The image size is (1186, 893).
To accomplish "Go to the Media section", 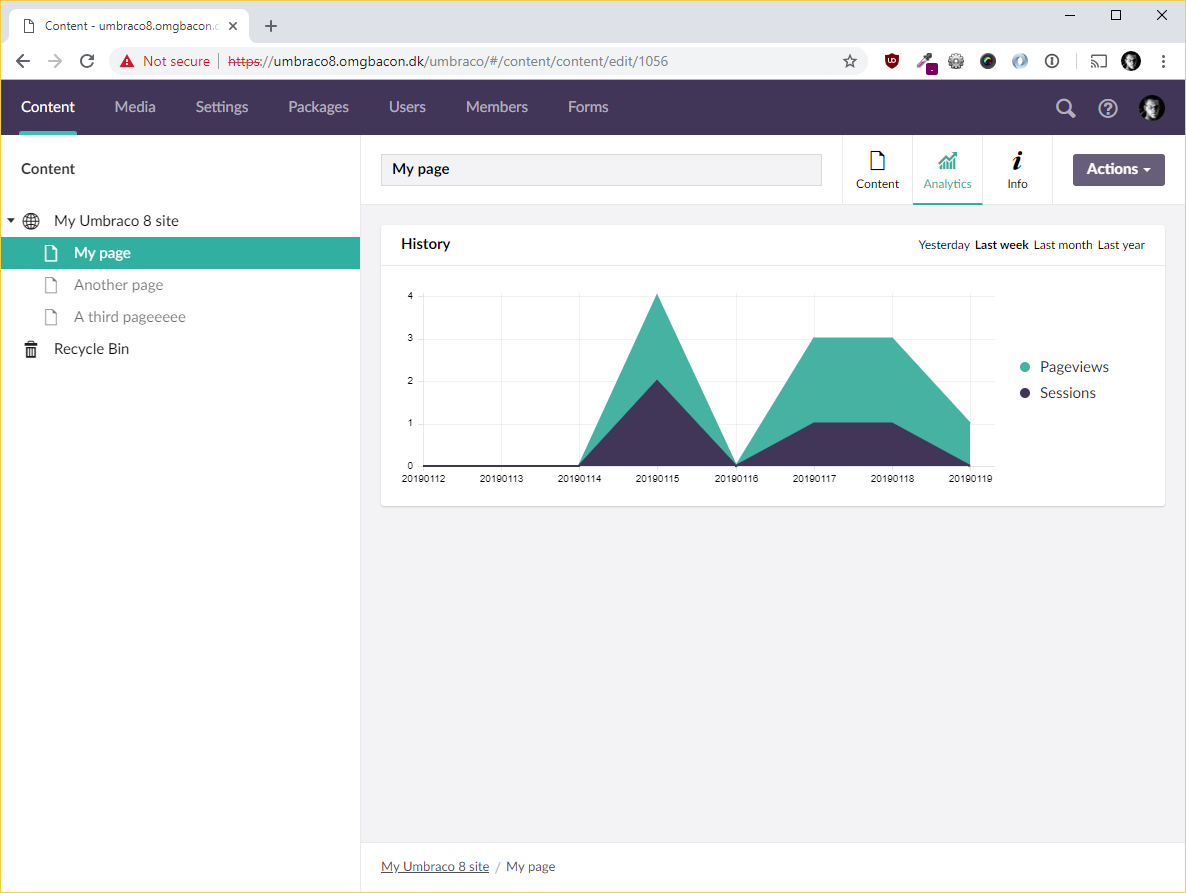I will click(x=135, y=107).
